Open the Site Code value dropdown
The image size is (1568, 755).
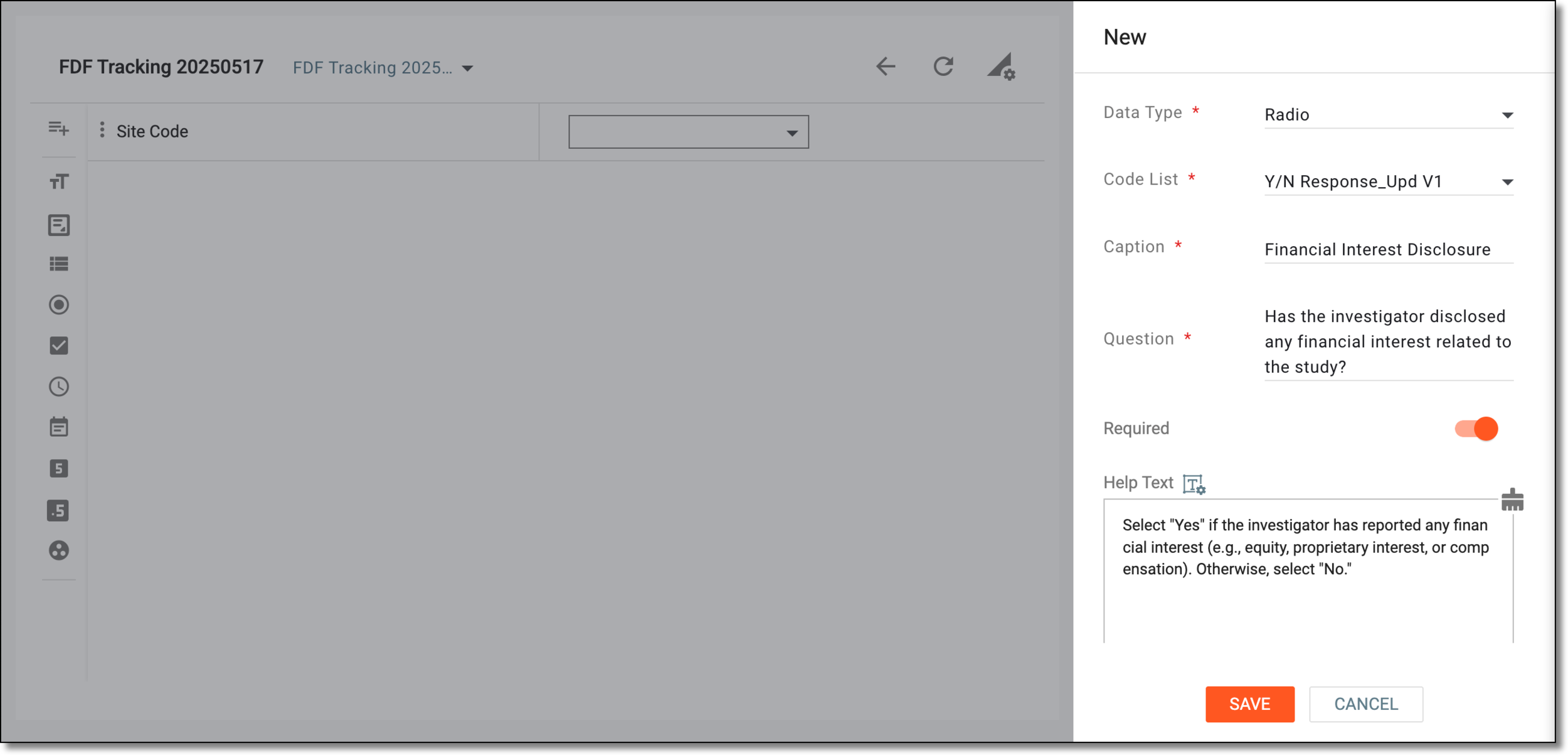pyautogui.click(x=689, y=132)
